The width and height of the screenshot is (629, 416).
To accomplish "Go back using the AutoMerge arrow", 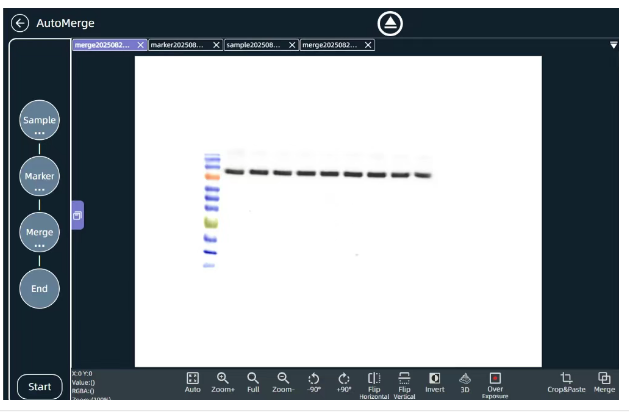I will coord(20,23).
